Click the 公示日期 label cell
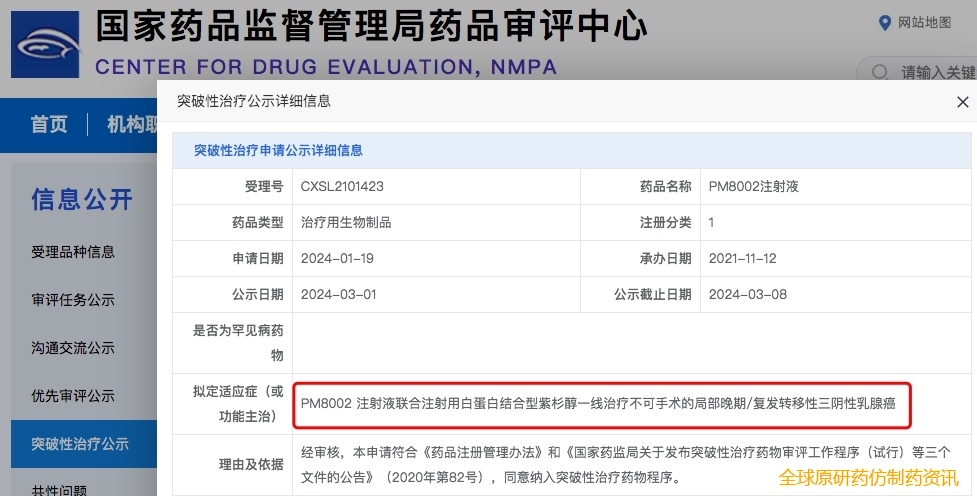Viewport: 977px width, 496px height. pos(232,295)
